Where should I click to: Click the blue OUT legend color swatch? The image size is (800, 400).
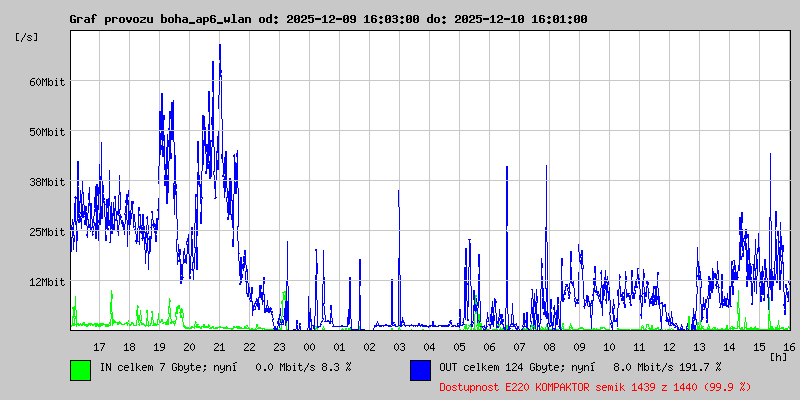point(420,370)
